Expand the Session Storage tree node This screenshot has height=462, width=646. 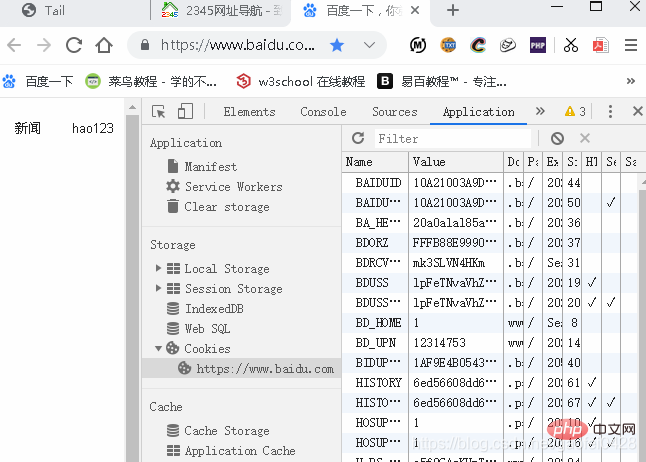(158, 288)
